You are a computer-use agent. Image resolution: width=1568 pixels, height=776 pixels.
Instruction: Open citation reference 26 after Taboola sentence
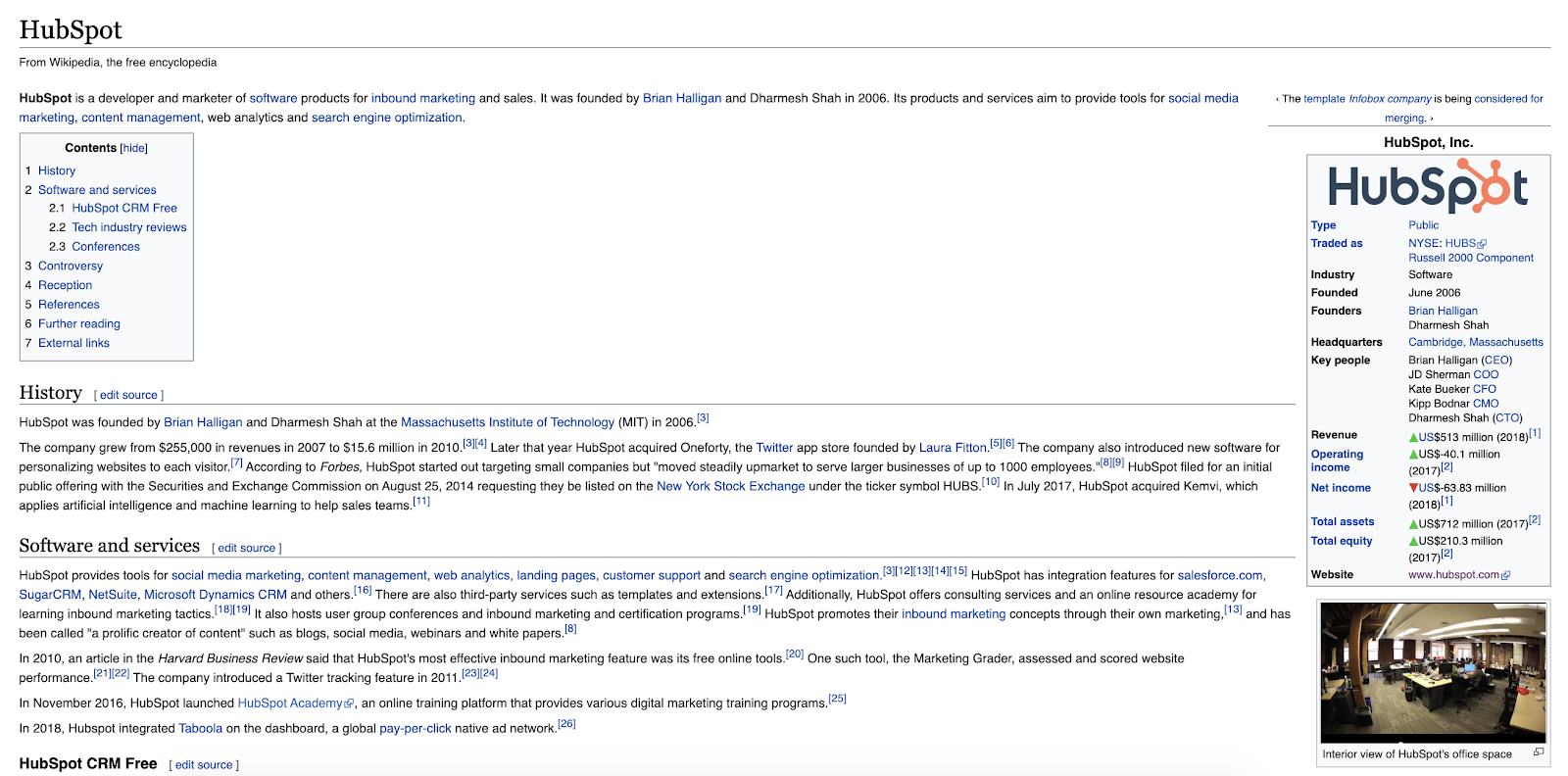[x=566, y=724]
